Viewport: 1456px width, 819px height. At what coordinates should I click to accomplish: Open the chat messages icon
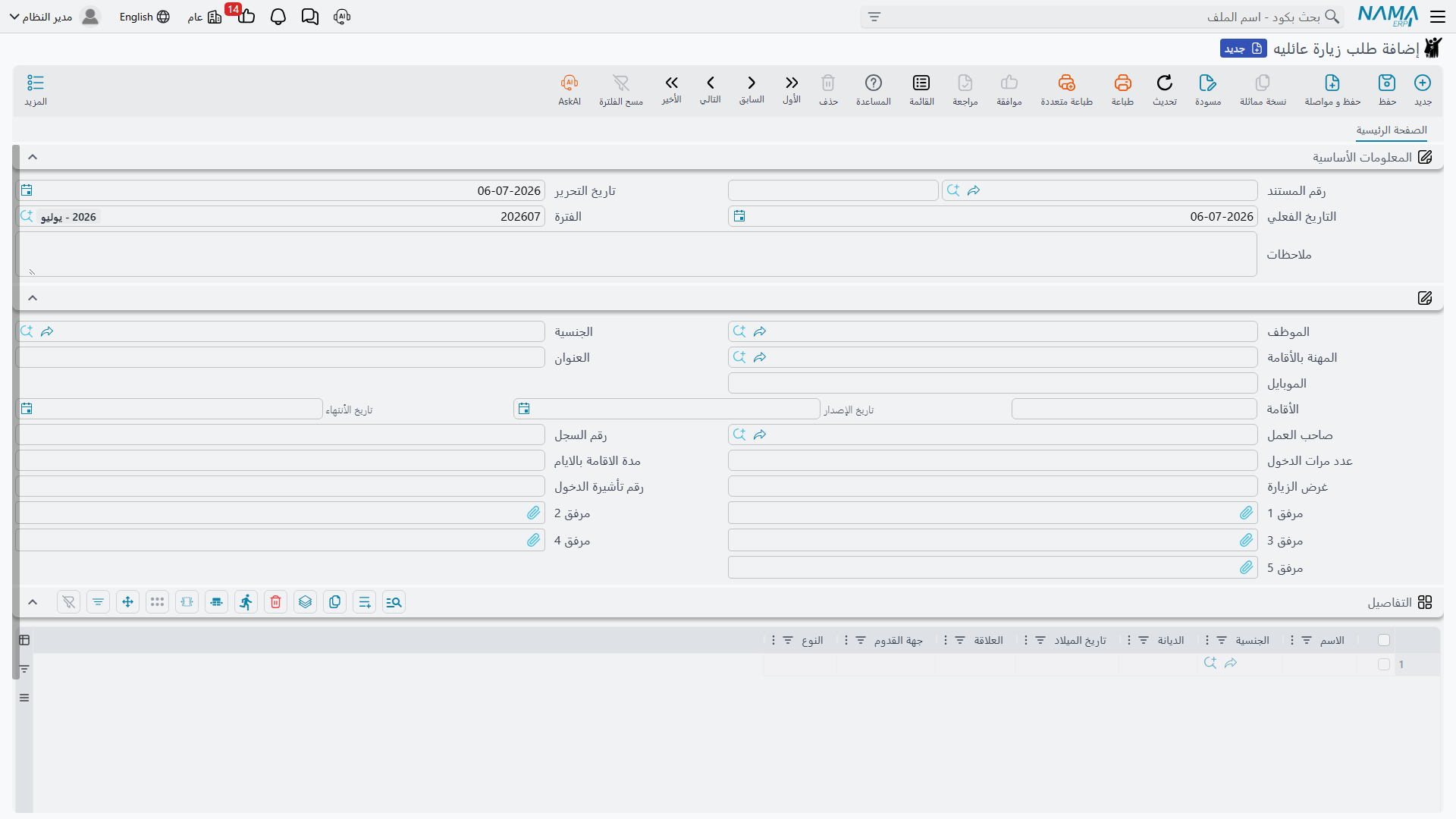[x=310, y=17]
